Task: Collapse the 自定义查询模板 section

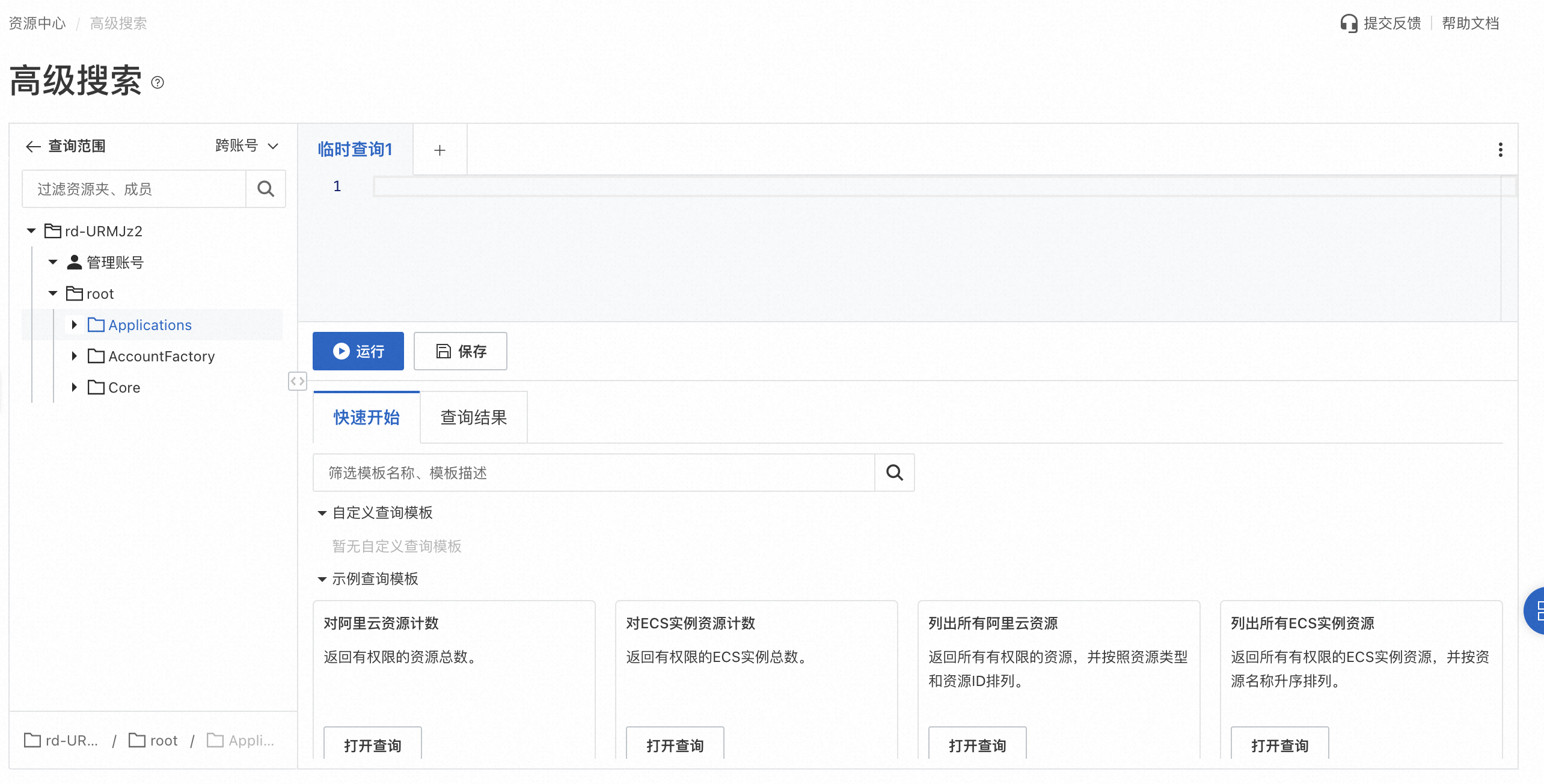Action: click(x=322, y=513)
